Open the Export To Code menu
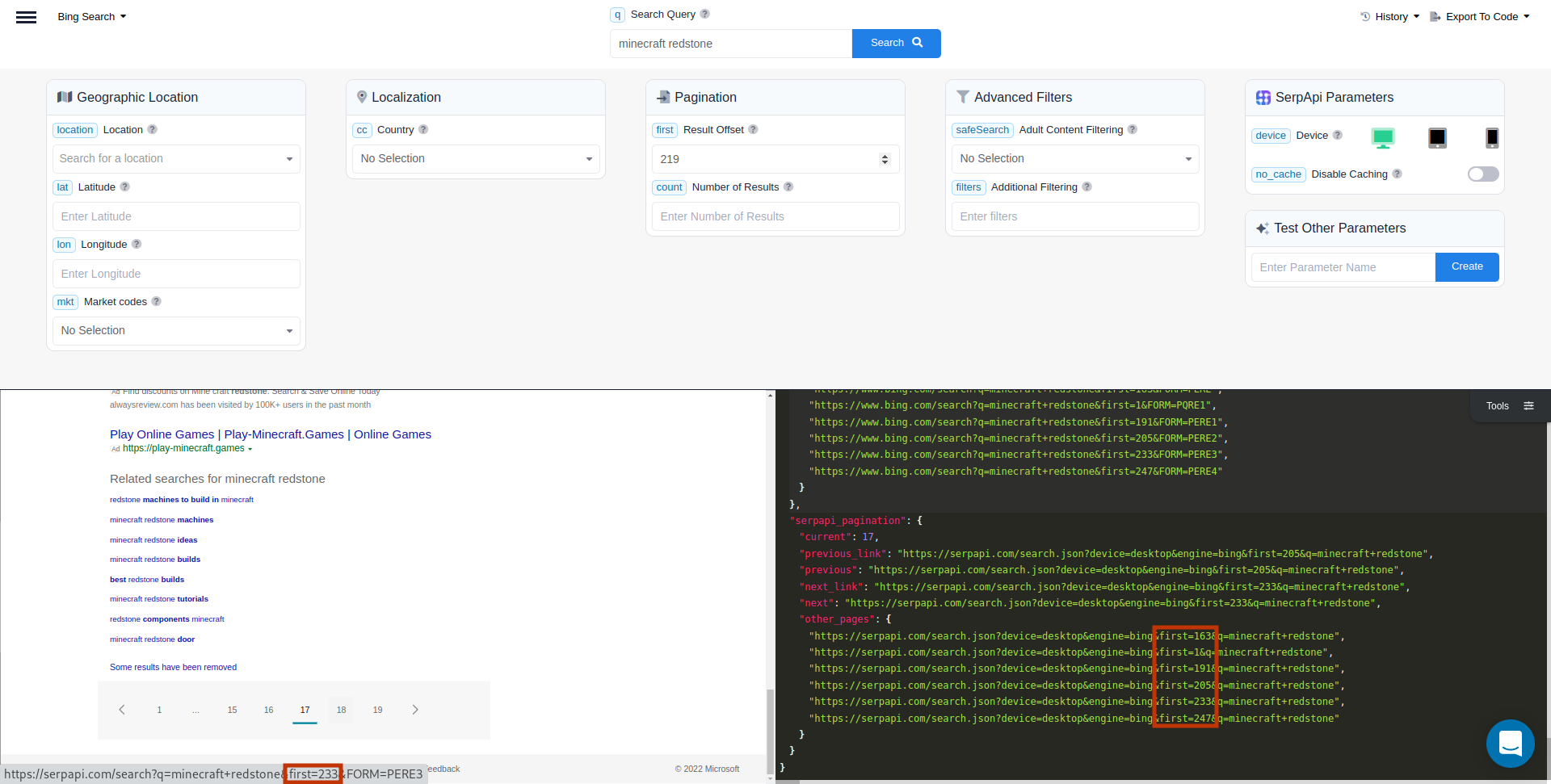Image resolution: width=1551 pixels, height=784 pixels. 1478,16
